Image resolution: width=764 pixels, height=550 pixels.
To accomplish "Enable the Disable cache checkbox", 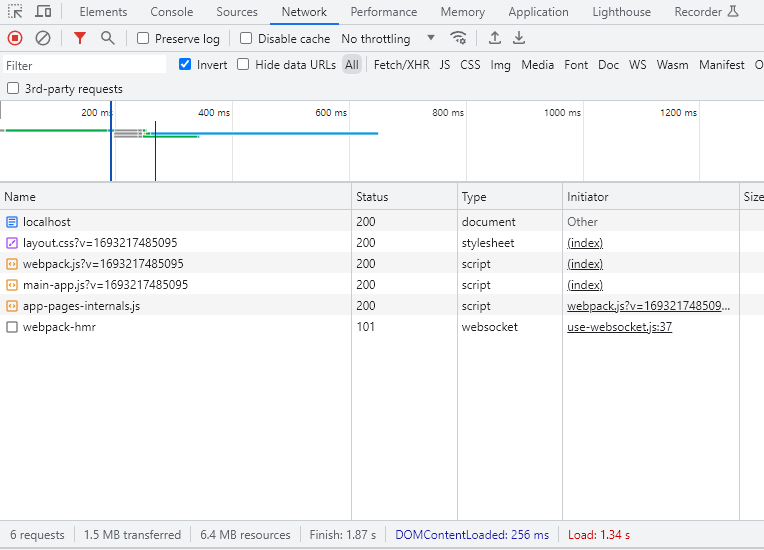I will [x=246, y=38].
